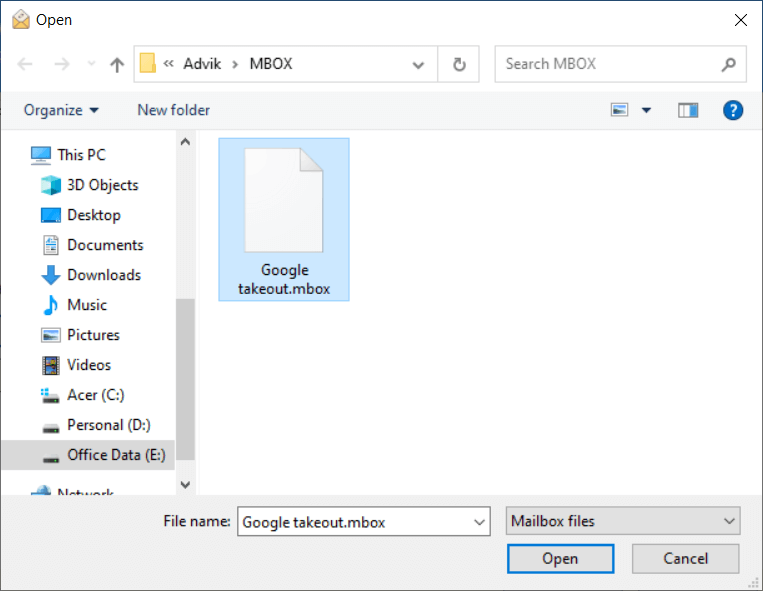The image size is (763, 591).
Task: Create a New folder
Action: point(174,110)
